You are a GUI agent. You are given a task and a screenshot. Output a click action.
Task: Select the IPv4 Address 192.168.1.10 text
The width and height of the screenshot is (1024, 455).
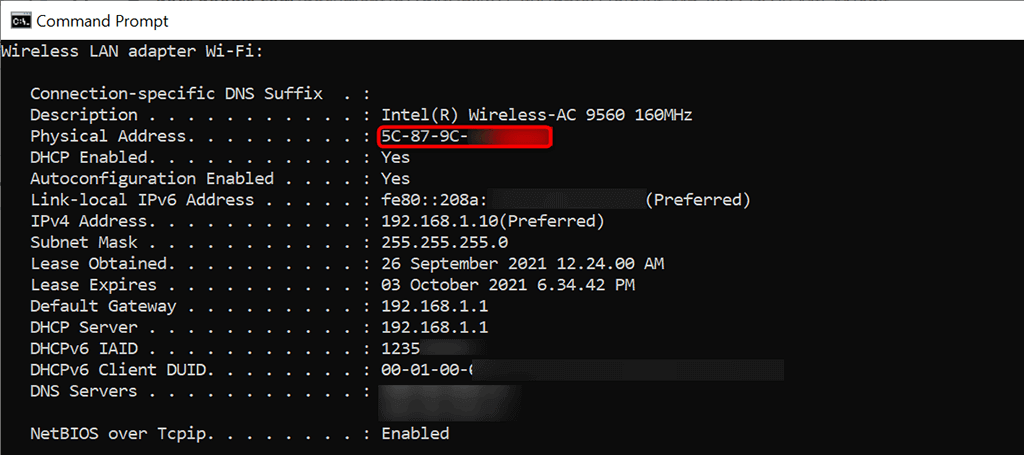pyautogui.click(x=440, y=221)
